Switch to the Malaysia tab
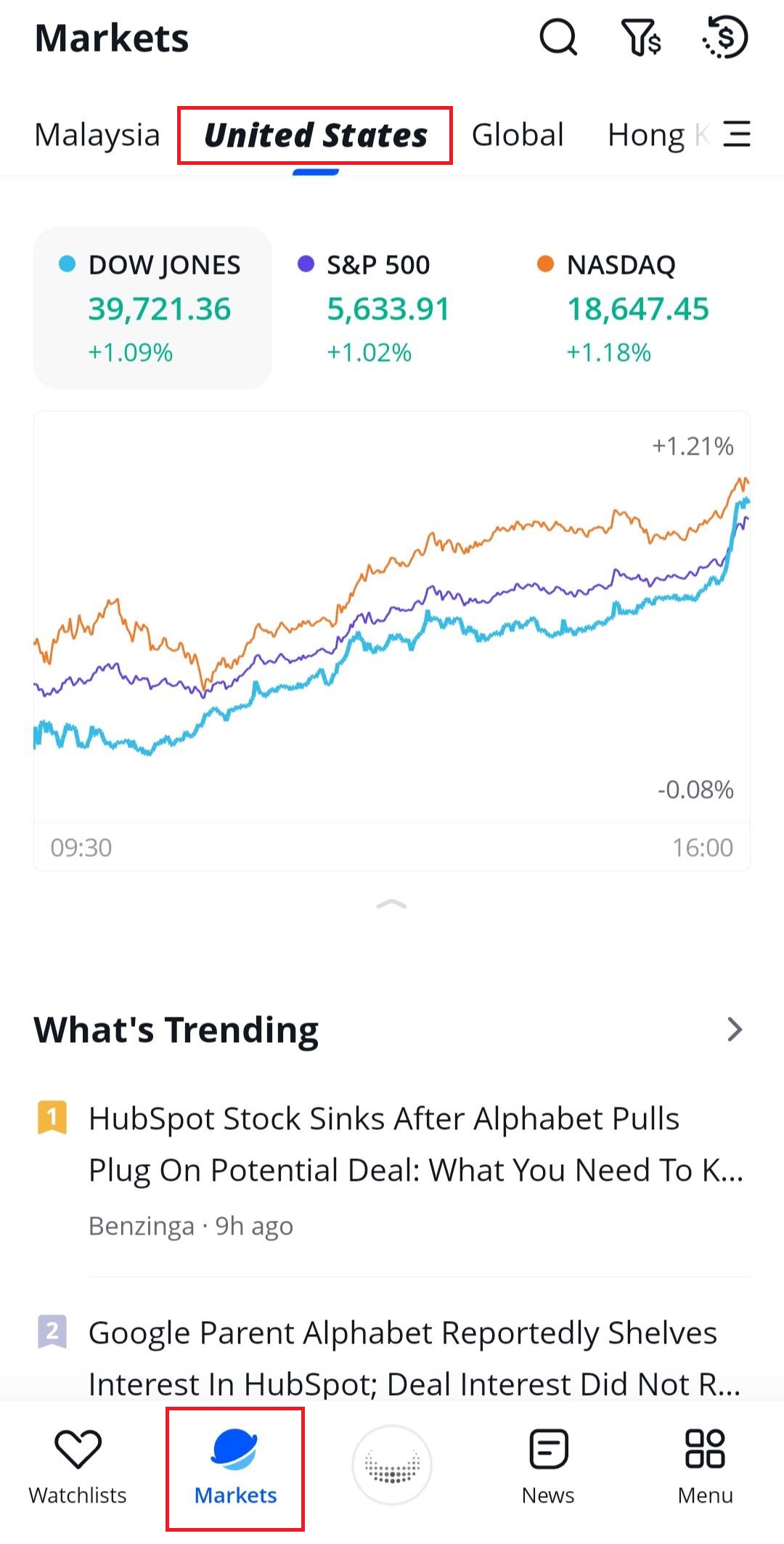 click(97, 135)
